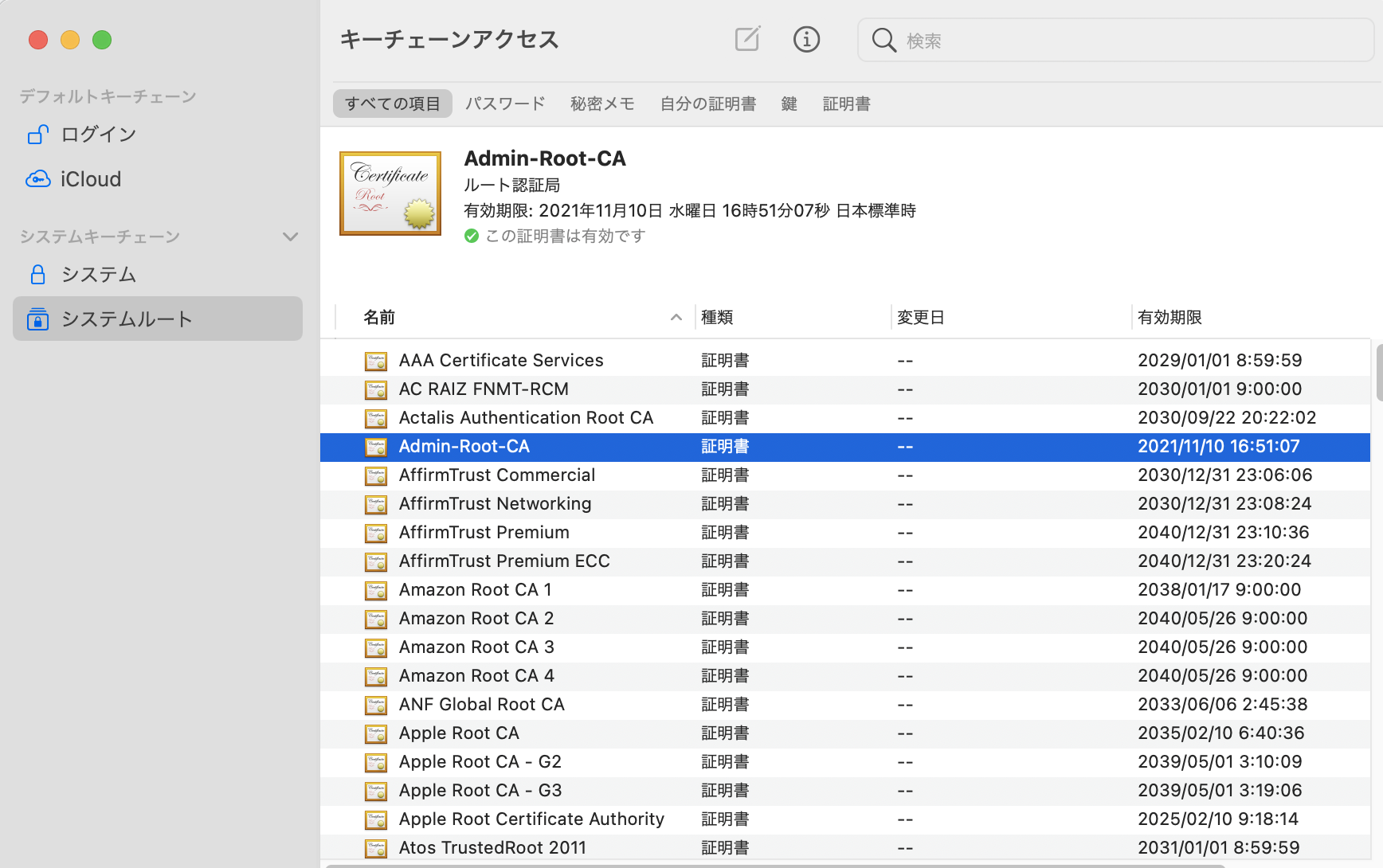Click the compose new item icon
The width and height of the screenshot is (1383, 868).
coord(747,39)
